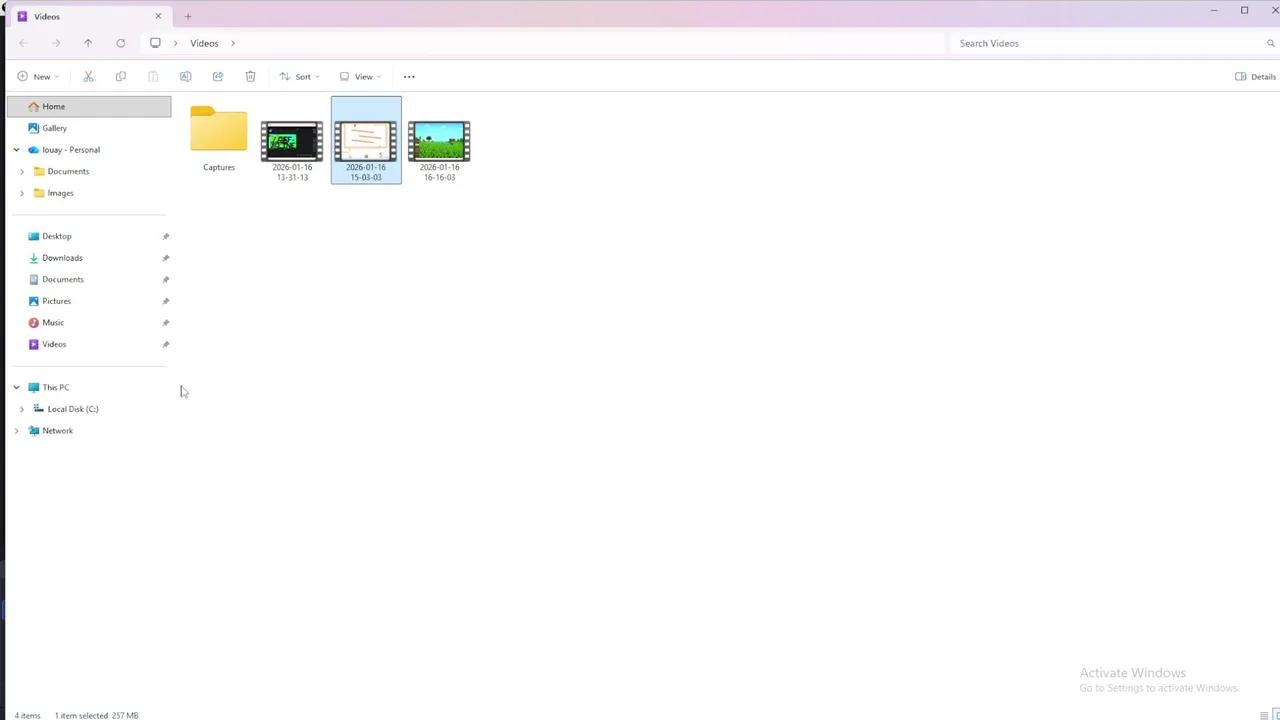
Task: Select Network in sidebar
Action: click(x=57, y=431)
